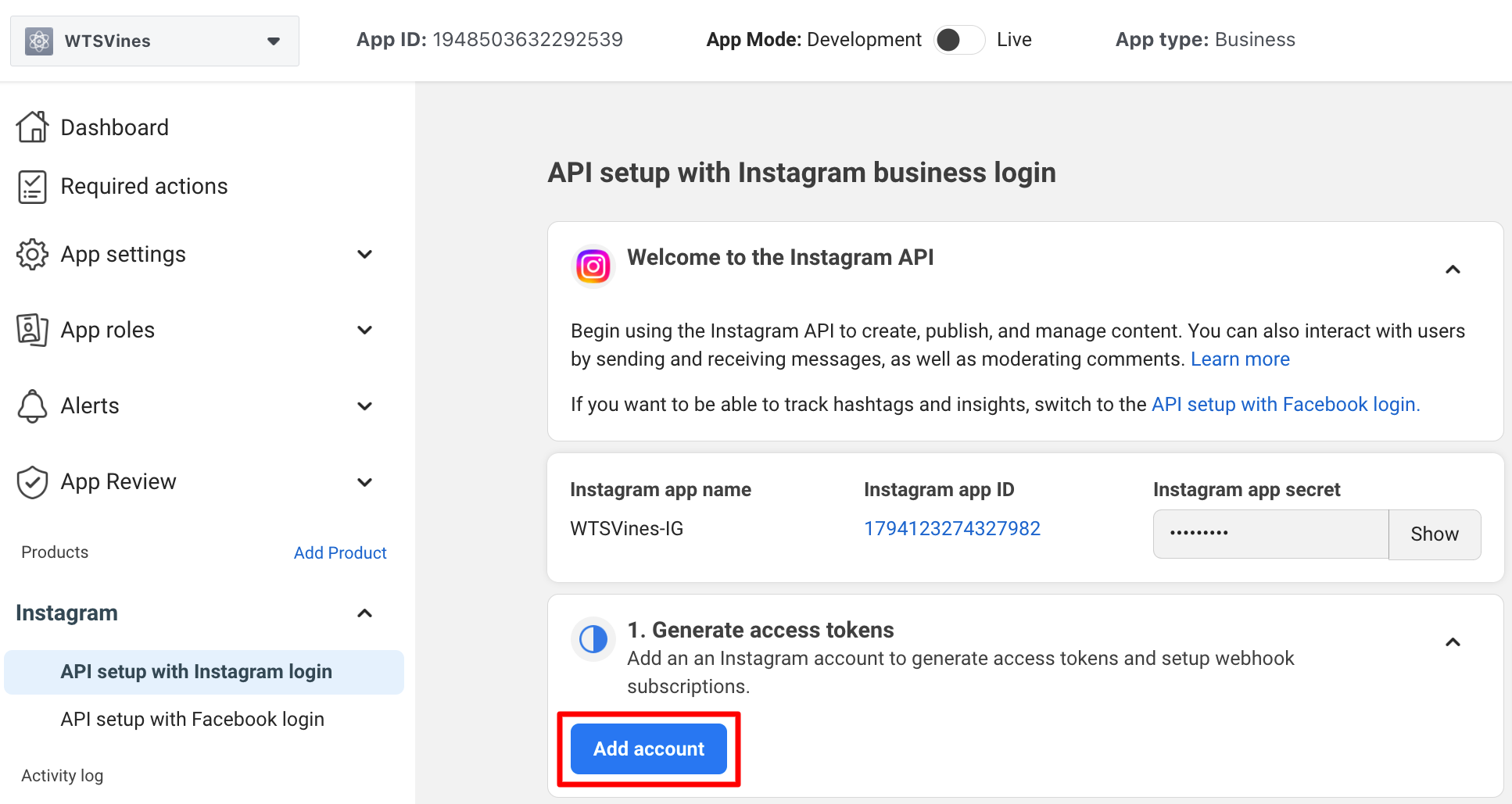Expand the App roles menu

(364, 331)
